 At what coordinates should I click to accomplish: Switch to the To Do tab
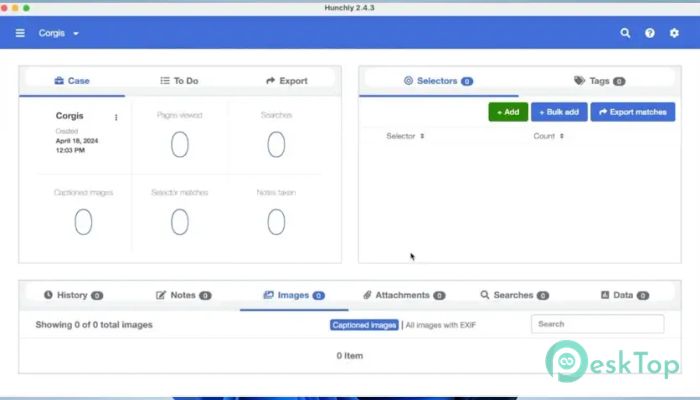(x=179, y=81)
